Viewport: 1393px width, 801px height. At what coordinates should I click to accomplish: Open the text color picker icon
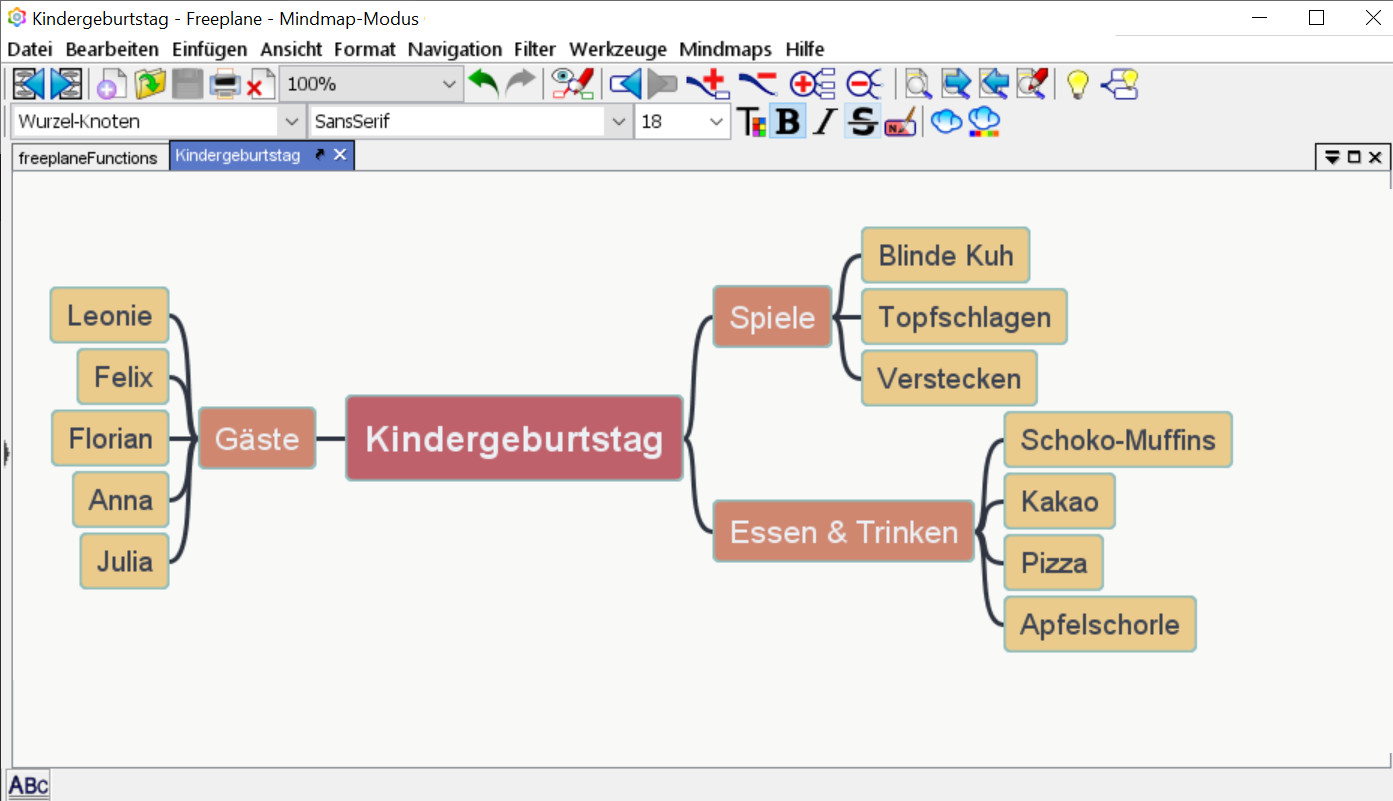[751, 122]
